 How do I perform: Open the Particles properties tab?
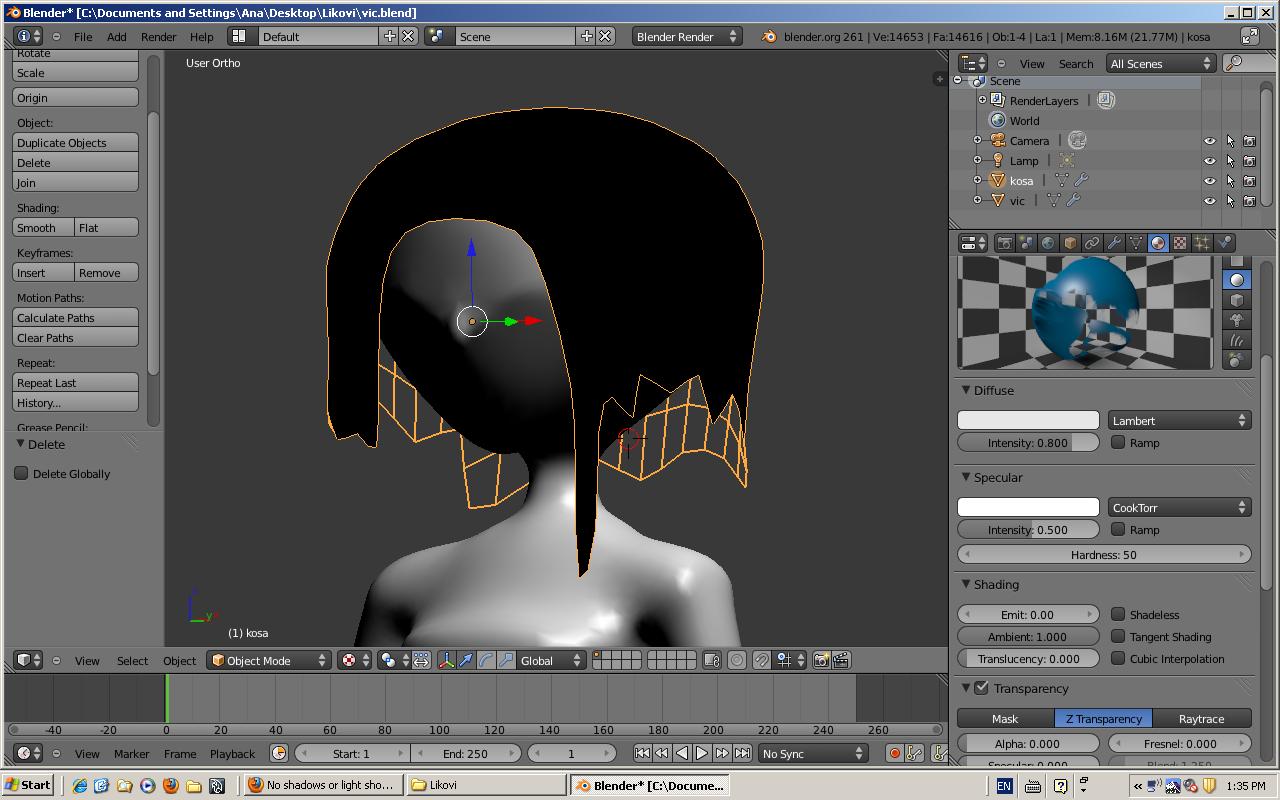[1202, 243]
